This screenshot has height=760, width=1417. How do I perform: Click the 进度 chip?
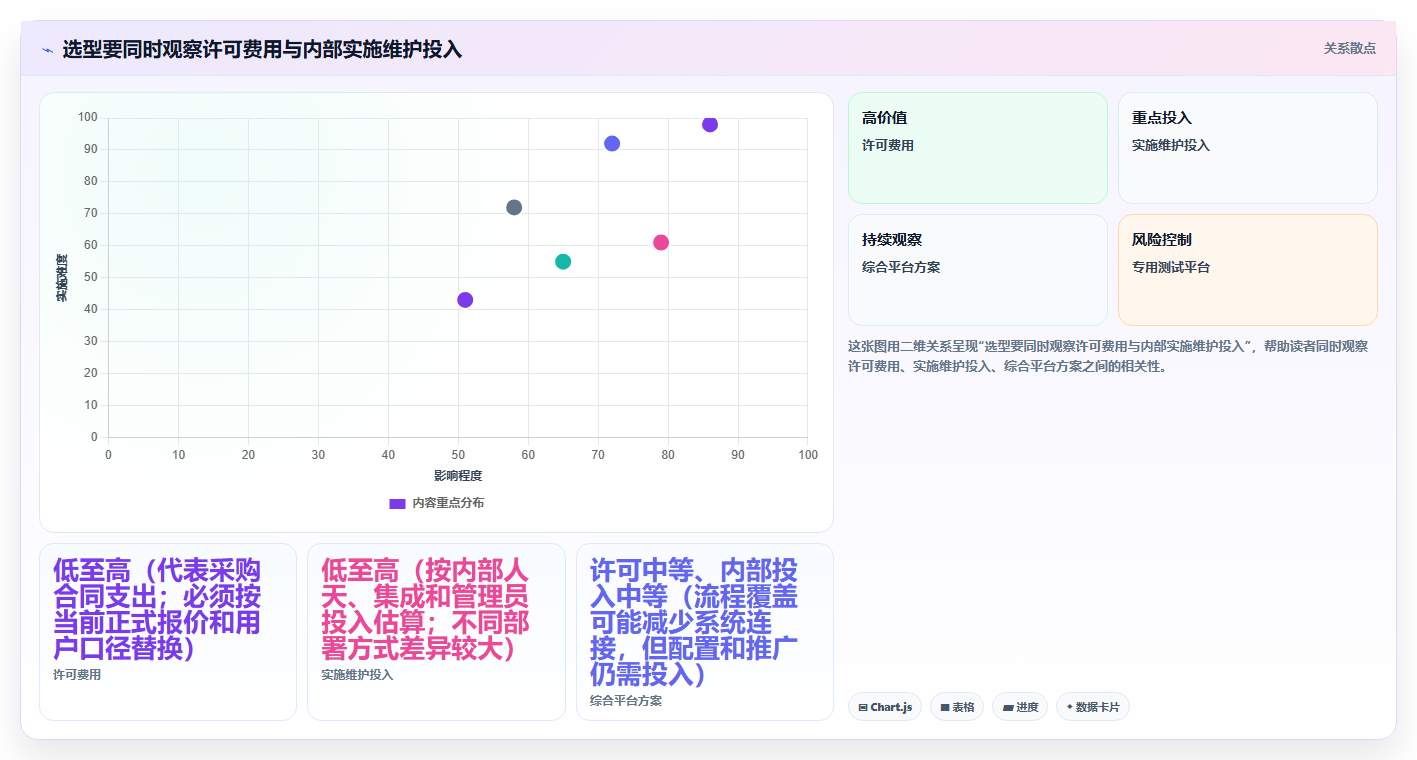click(x=1020, y=707)
